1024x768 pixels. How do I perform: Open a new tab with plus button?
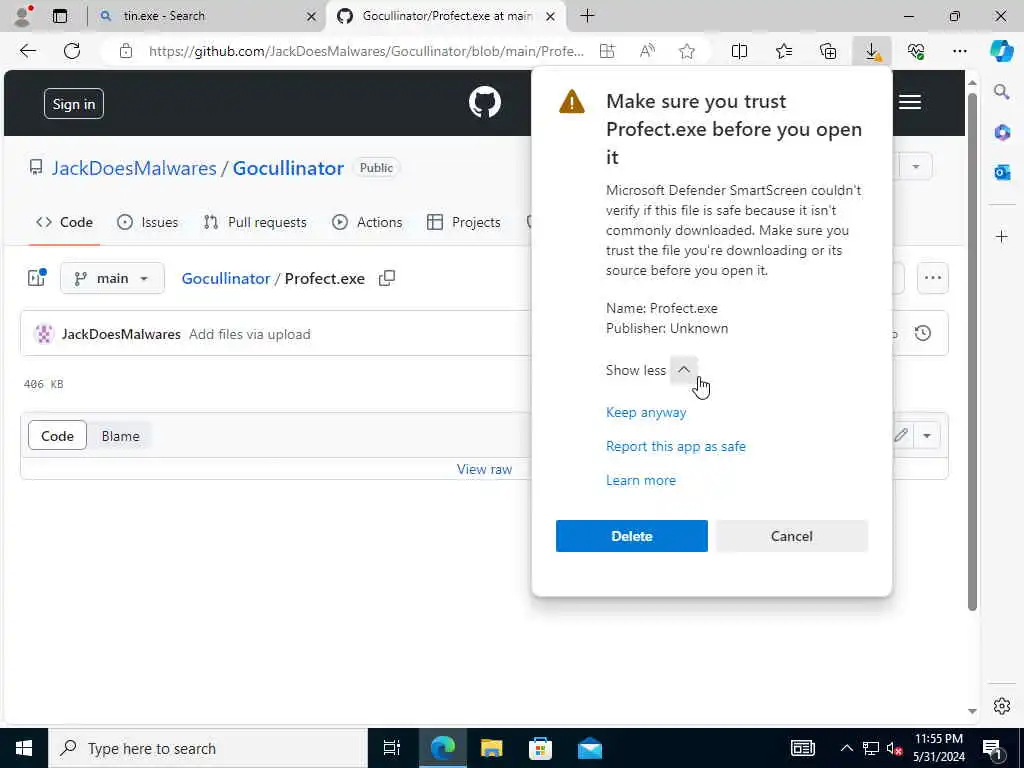(587, 16)
